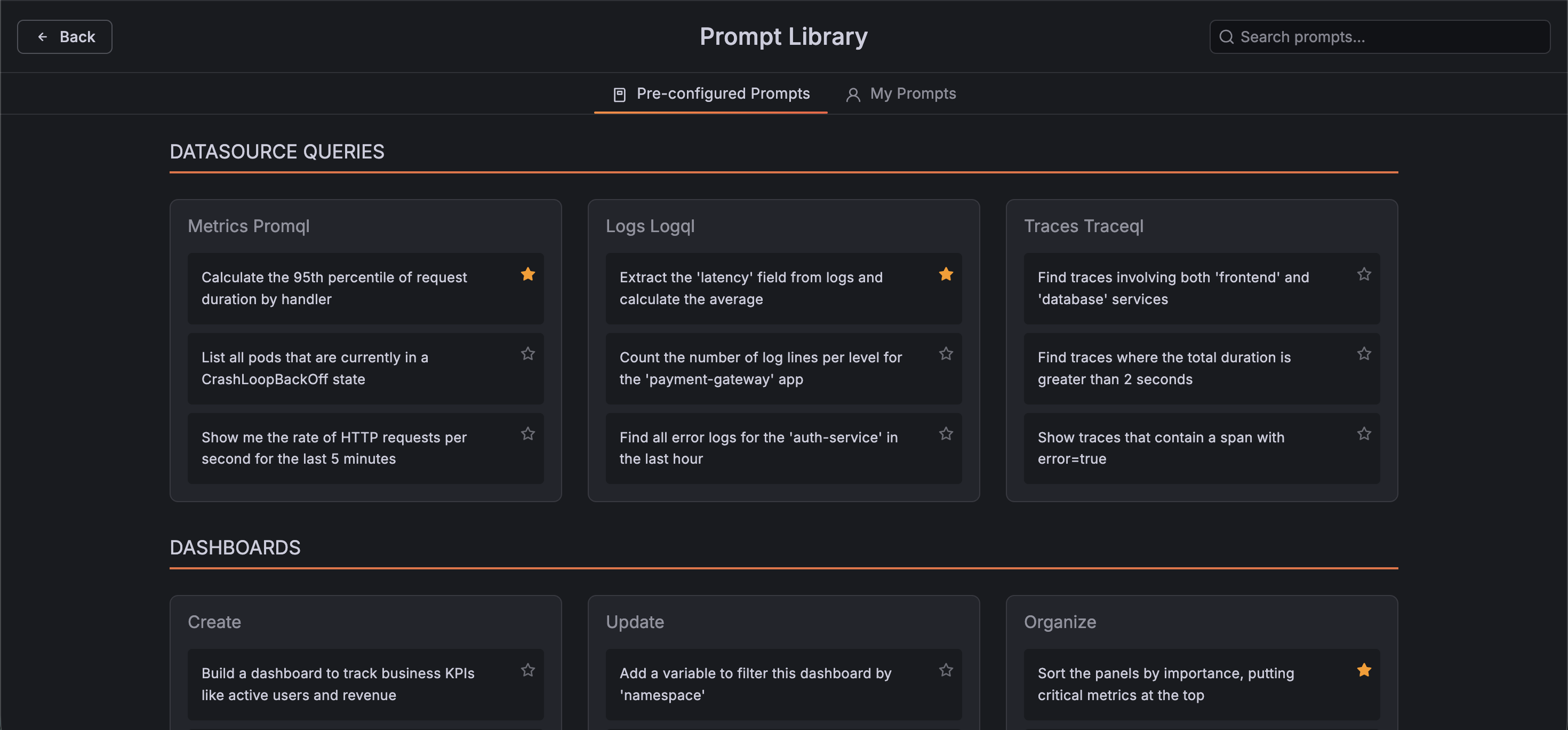
Task: Favorite the 'auth-service' error logs prompt
Action: [x=946, y=433]
